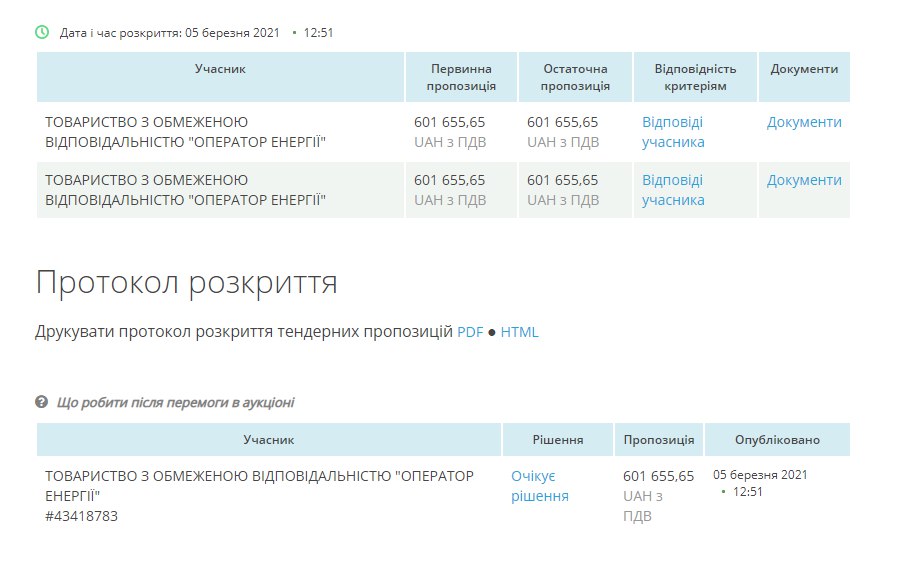Screen dimensions: 914x573
Task: Open 'Документи' link in second participant row
Action: pyautogui.click(x=804, y=180)
